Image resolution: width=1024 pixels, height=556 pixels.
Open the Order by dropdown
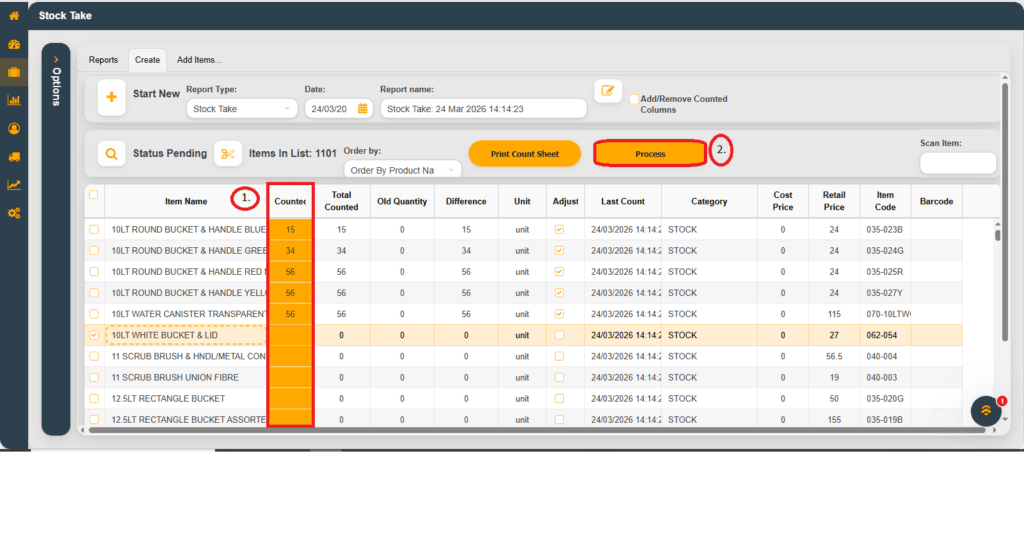click(402, 170)
